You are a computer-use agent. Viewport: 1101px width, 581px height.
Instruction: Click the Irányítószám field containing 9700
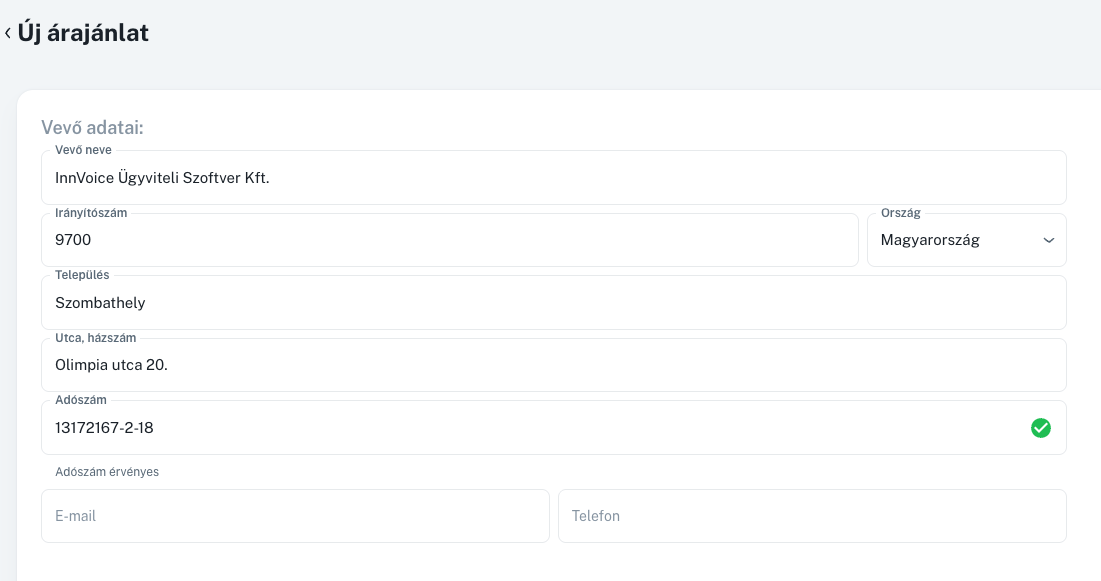[x=449, y=240]
